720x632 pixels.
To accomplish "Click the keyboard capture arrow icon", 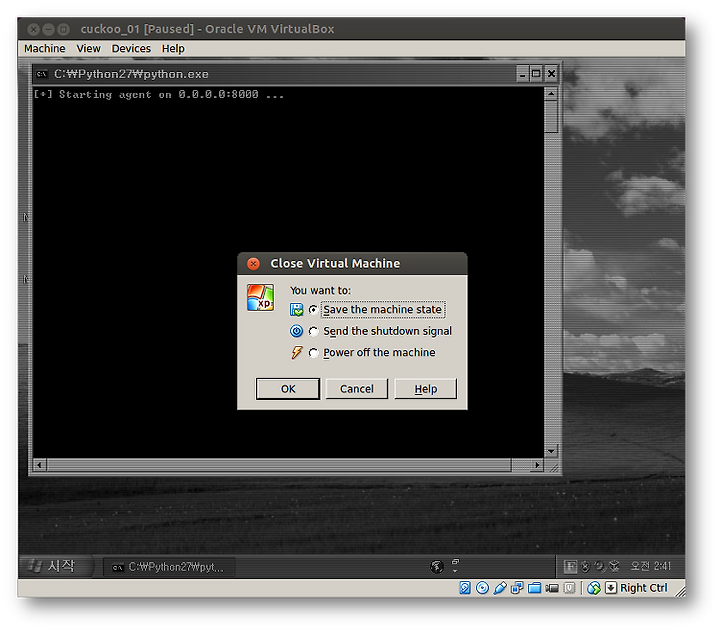I will pyautogui.click(x=611, y=587).
